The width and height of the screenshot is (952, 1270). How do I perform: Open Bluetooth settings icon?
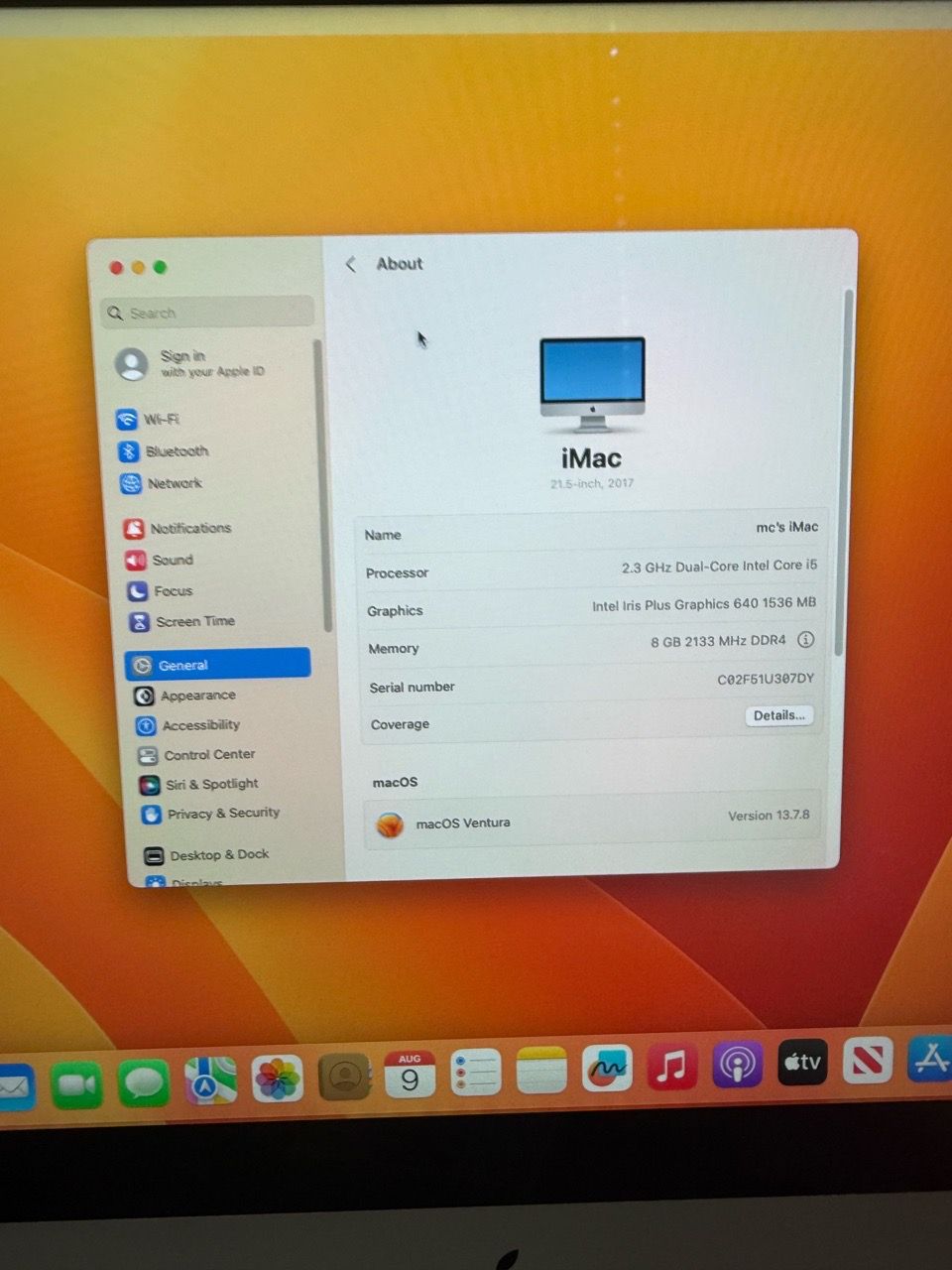(x=129, y=451)
